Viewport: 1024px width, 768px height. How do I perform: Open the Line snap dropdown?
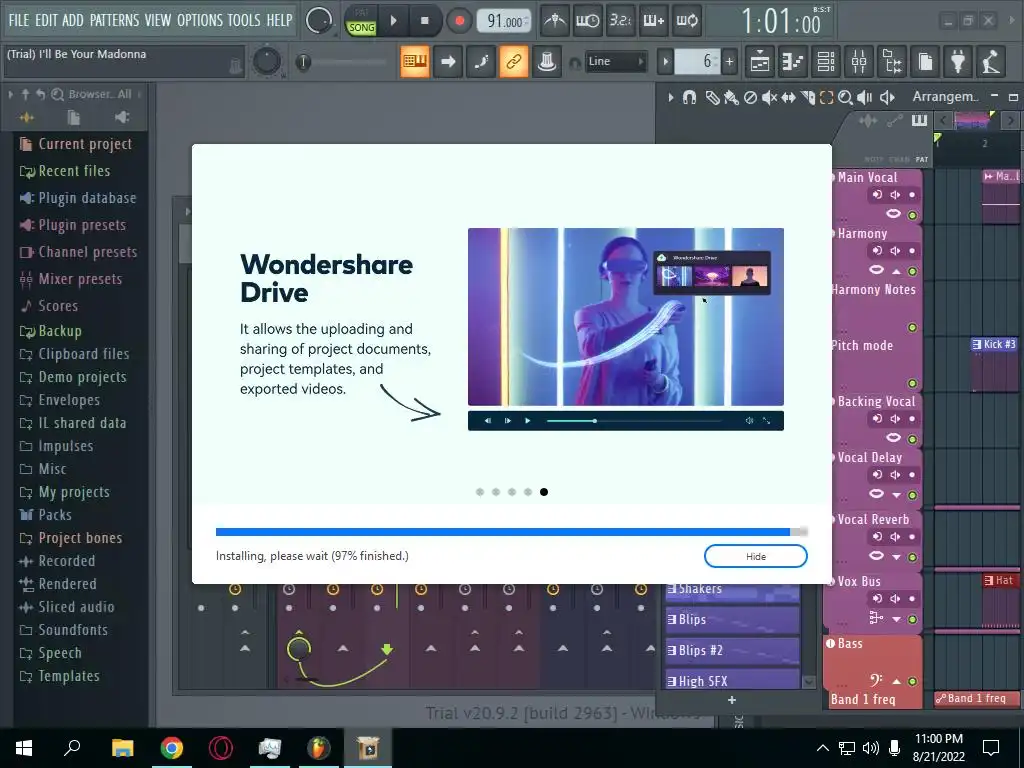pos(615,61)
